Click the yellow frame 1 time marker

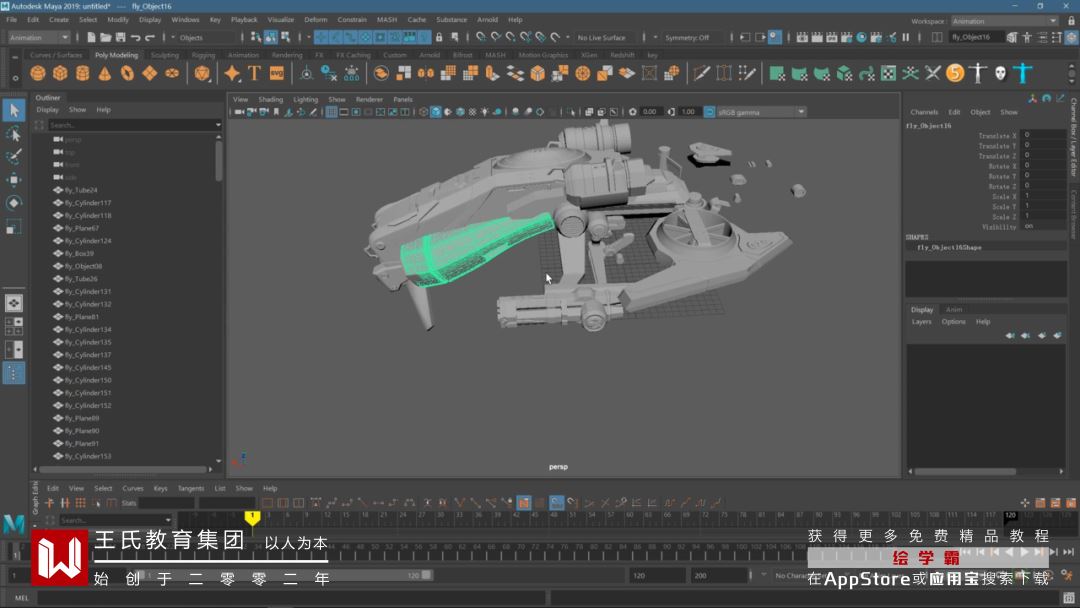(x=252, y=518)
